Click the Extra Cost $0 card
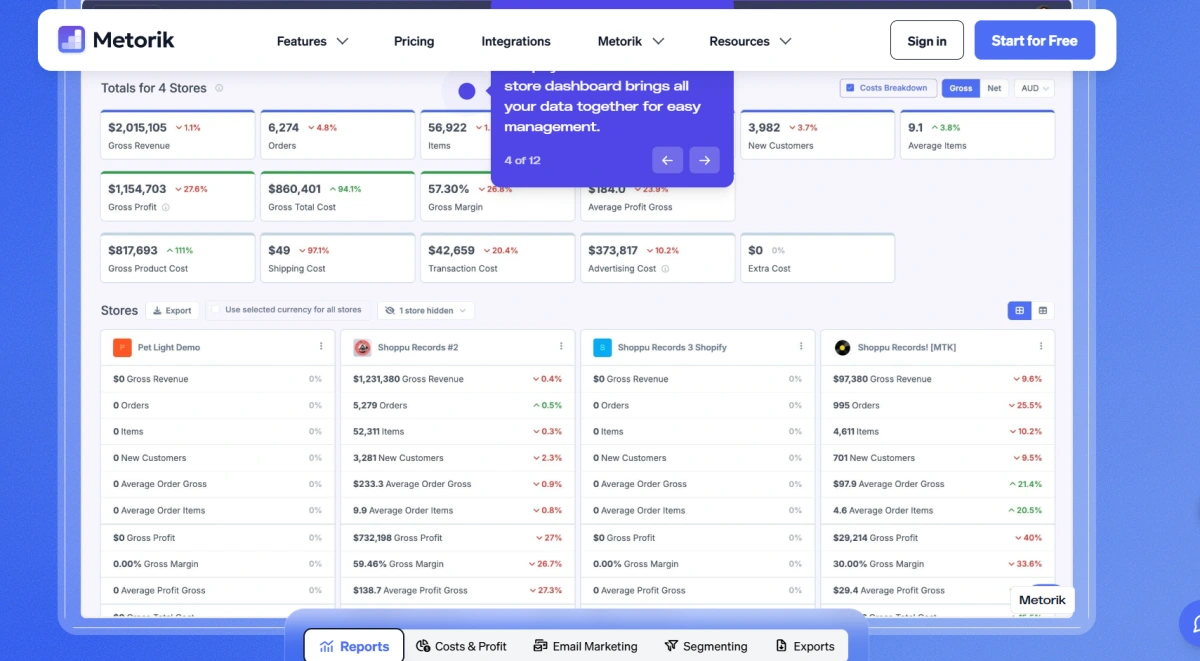This screenshot has width=1200, height=661. (x=818, y=258)
